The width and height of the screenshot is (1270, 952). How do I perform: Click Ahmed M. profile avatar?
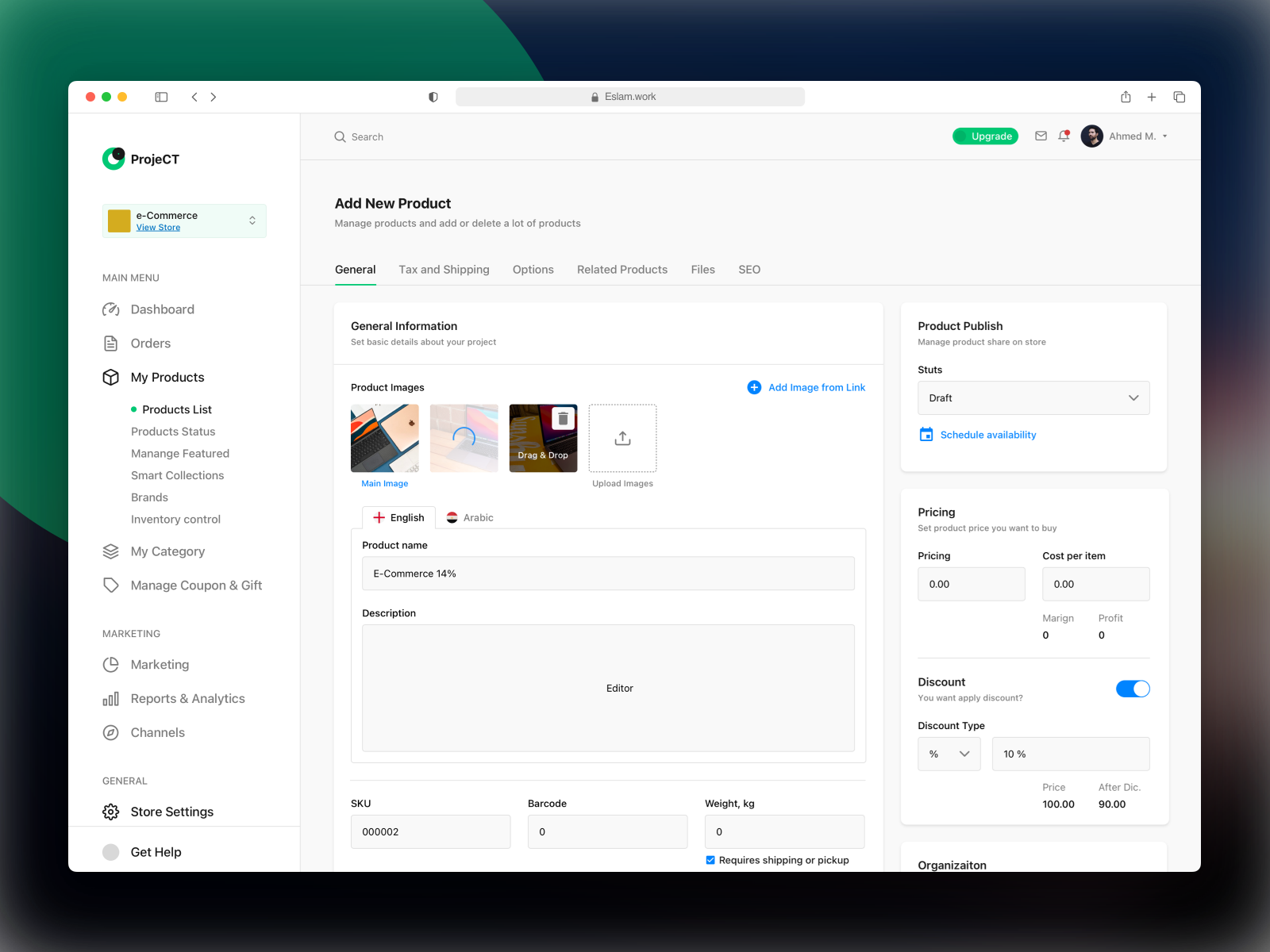(1092, 136)
